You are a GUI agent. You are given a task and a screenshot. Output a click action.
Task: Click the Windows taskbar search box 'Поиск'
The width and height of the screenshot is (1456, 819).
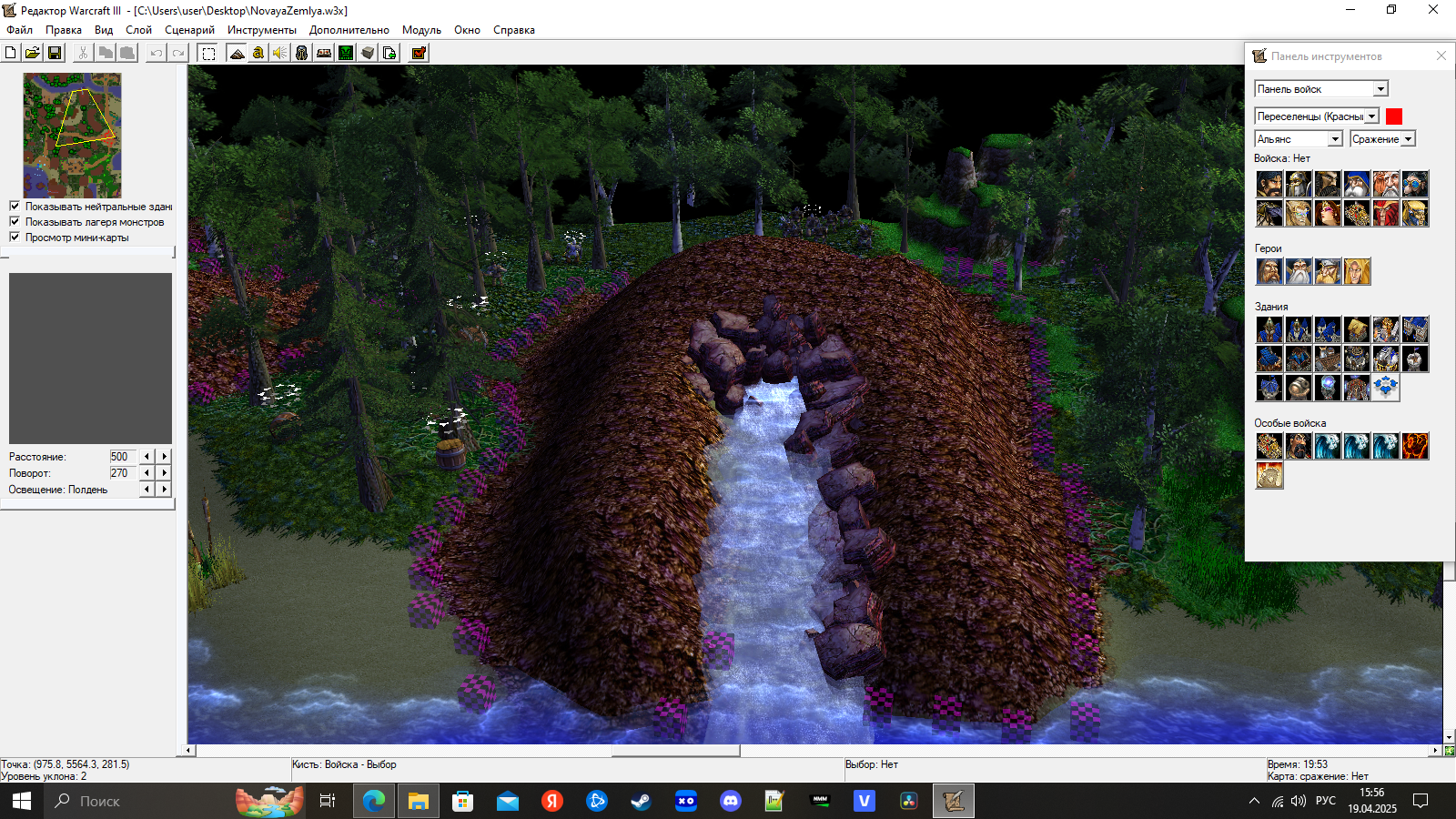(x=136, y=801)
